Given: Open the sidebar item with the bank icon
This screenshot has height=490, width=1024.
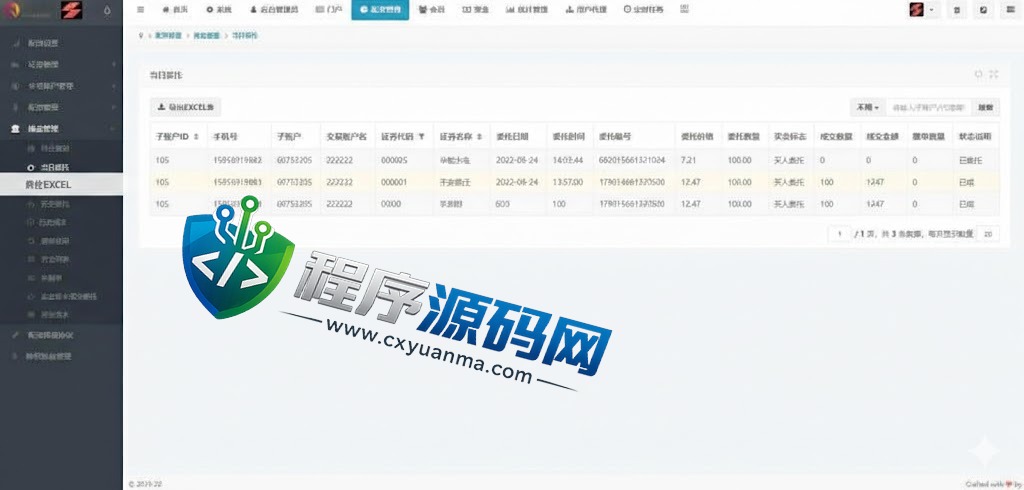Looking at the screenshot, I should 61,129.
